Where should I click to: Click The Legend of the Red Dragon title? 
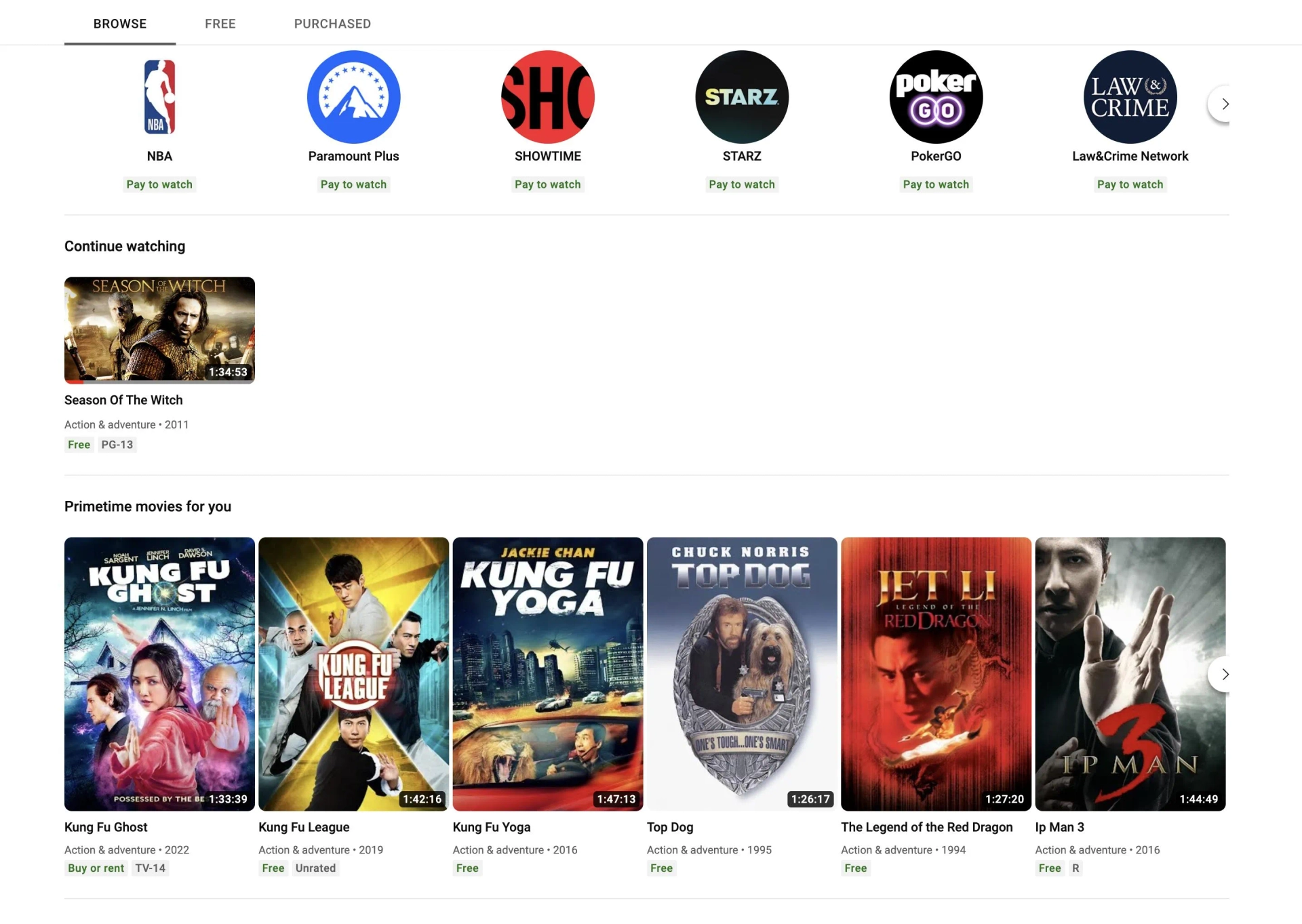tap(926, 827)
